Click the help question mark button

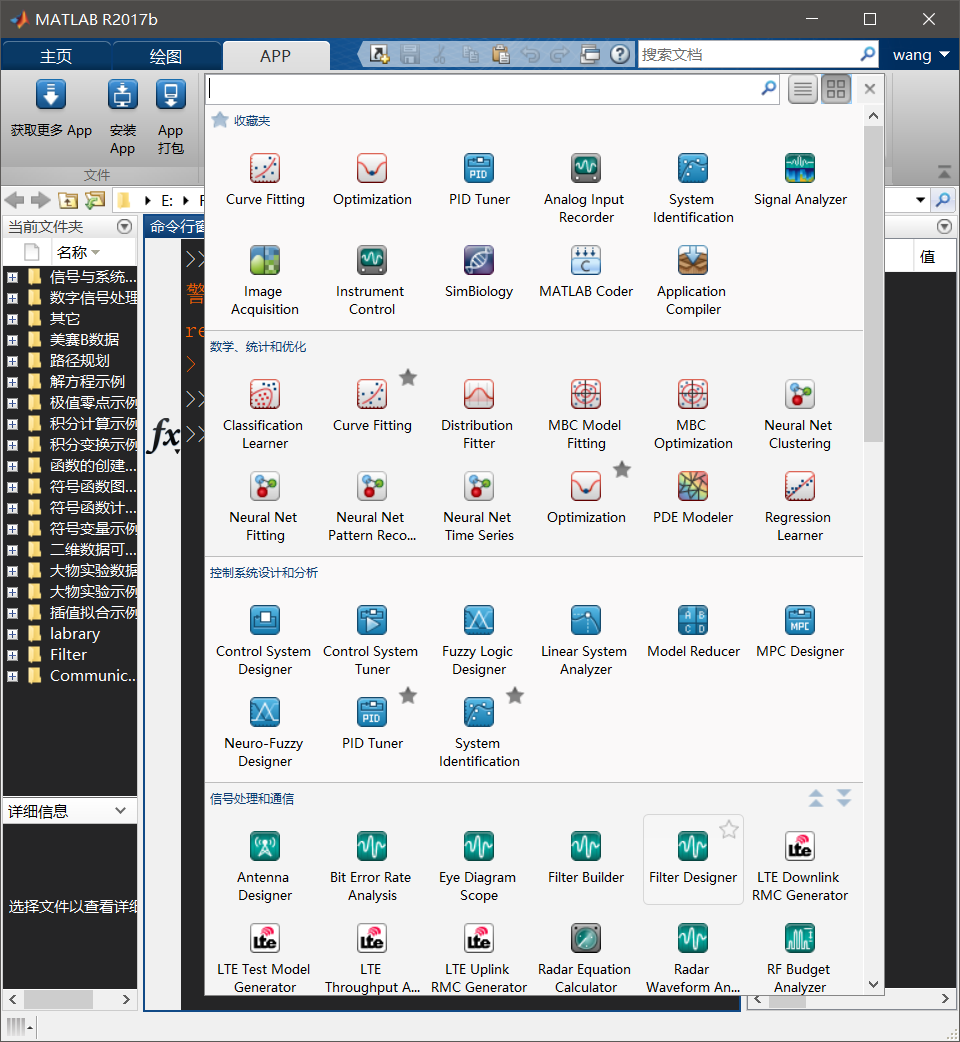[x=619, y=54]
